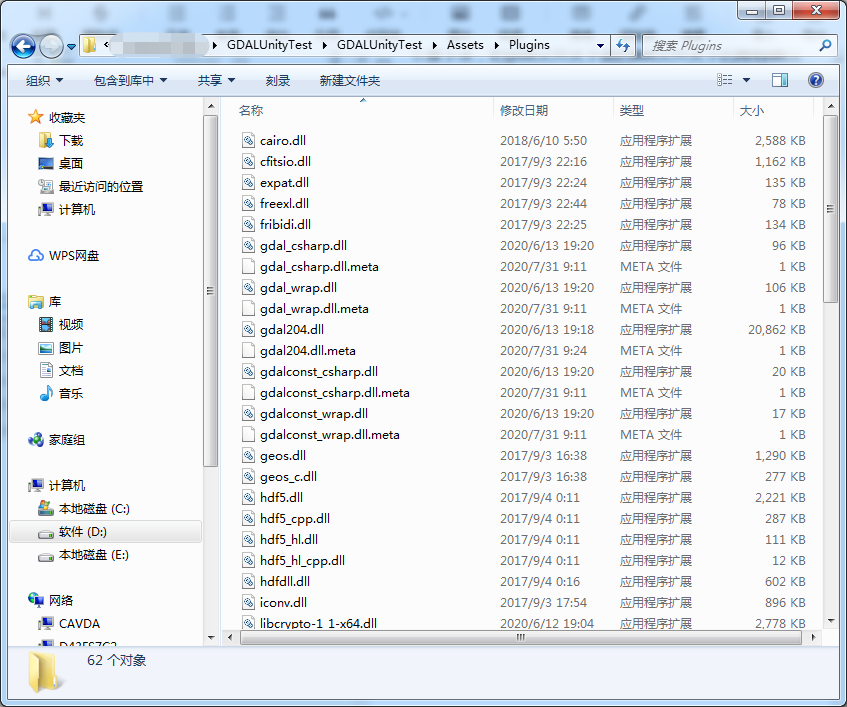Open 视频 library
847x707 pixels.
60,324
